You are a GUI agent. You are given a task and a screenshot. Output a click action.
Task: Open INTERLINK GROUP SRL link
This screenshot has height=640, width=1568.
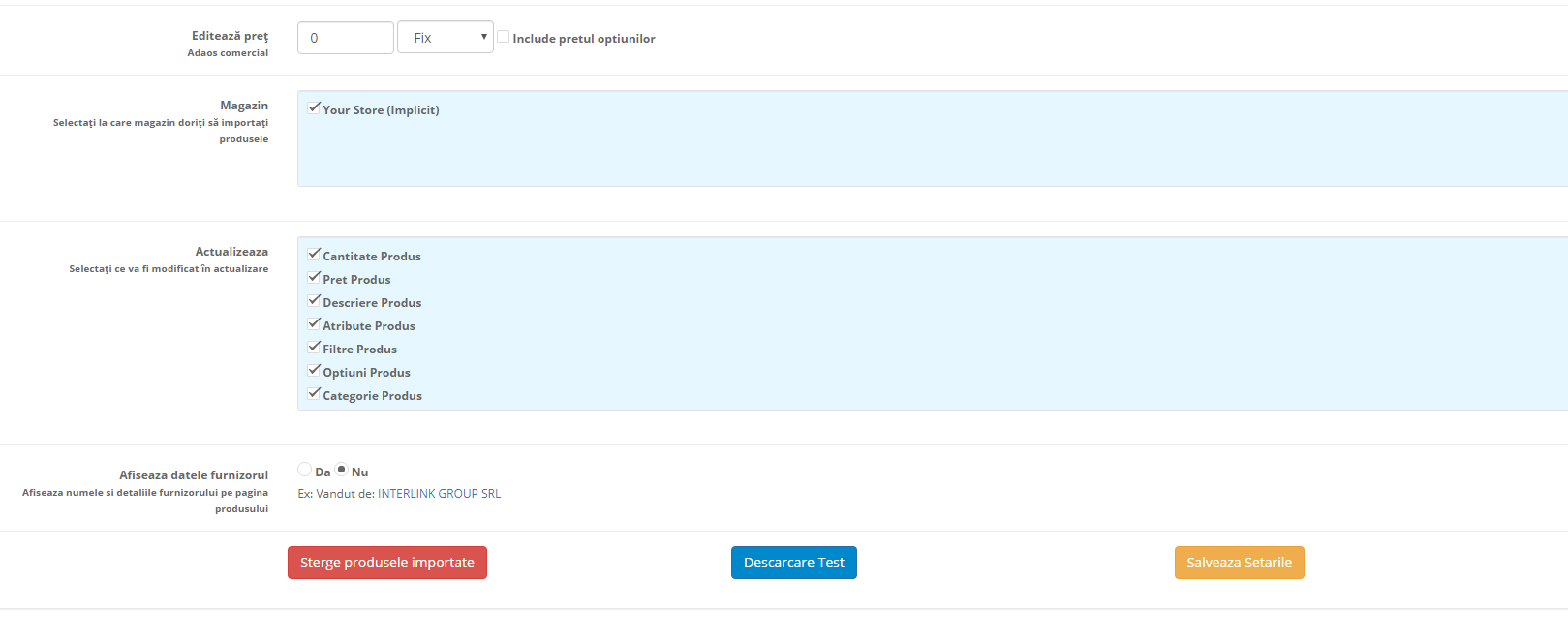pyautogui.click(x=439, y=494)
